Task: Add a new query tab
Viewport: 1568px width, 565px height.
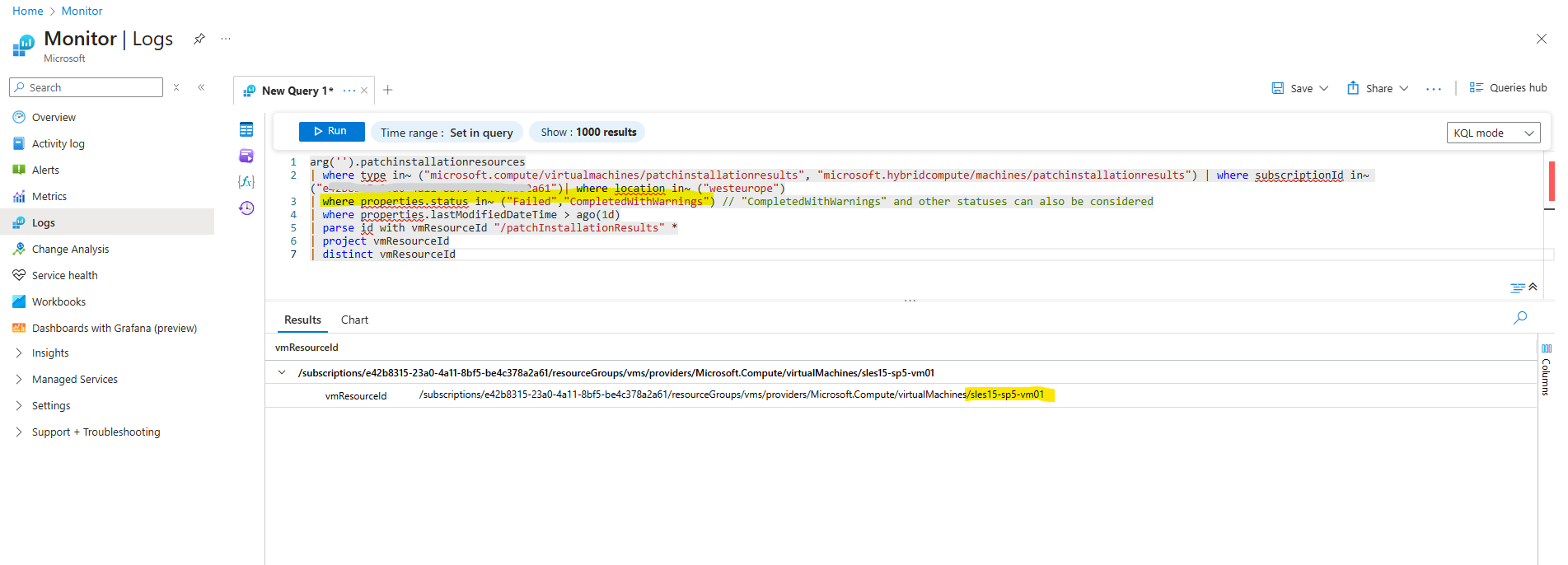Action: [388, 90]
